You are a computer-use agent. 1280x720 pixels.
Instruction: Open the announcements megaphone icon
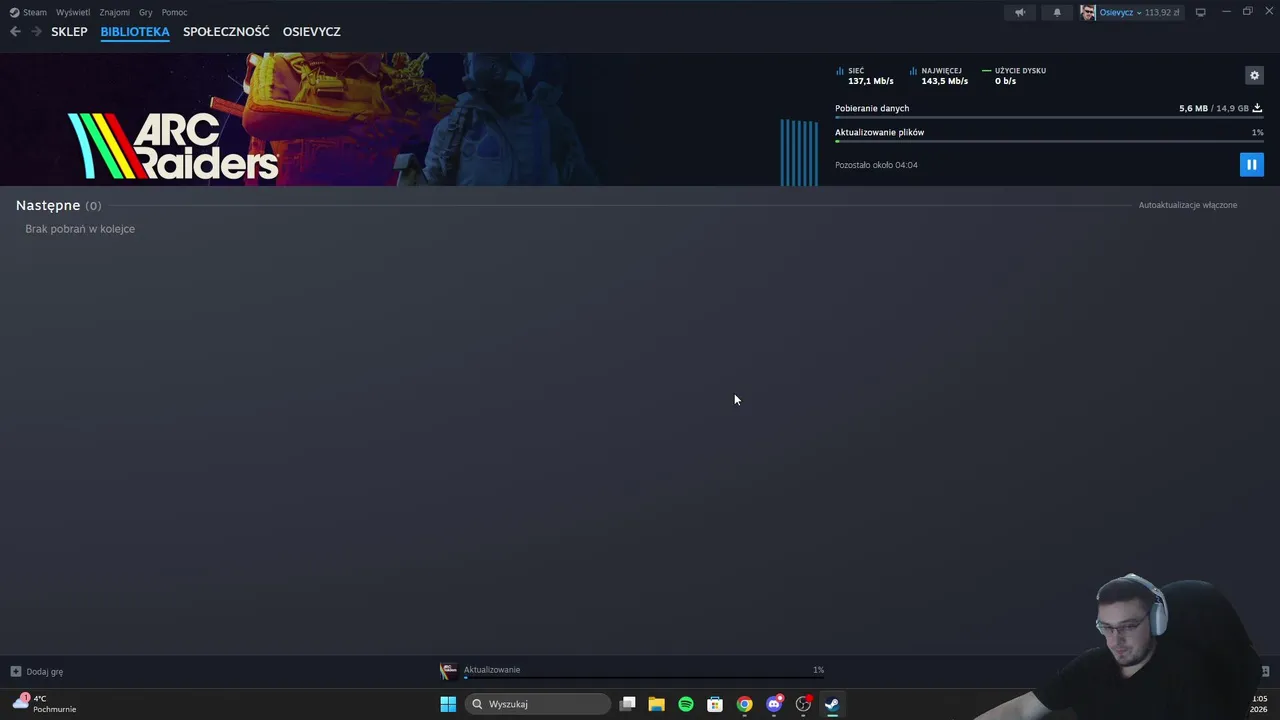pos(1020,13)
